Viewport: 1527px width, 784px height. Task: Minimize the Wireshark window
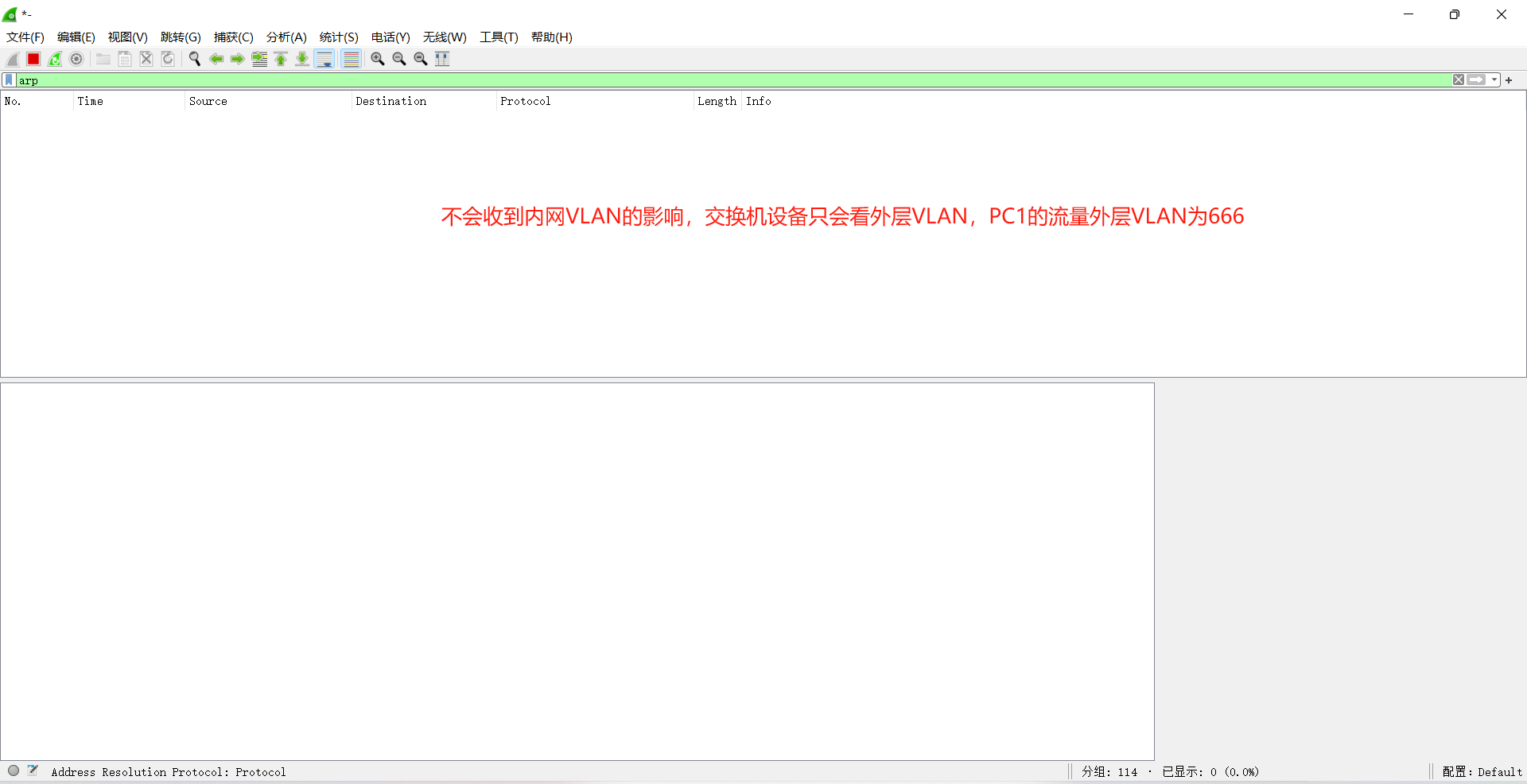coord(1408,14)
